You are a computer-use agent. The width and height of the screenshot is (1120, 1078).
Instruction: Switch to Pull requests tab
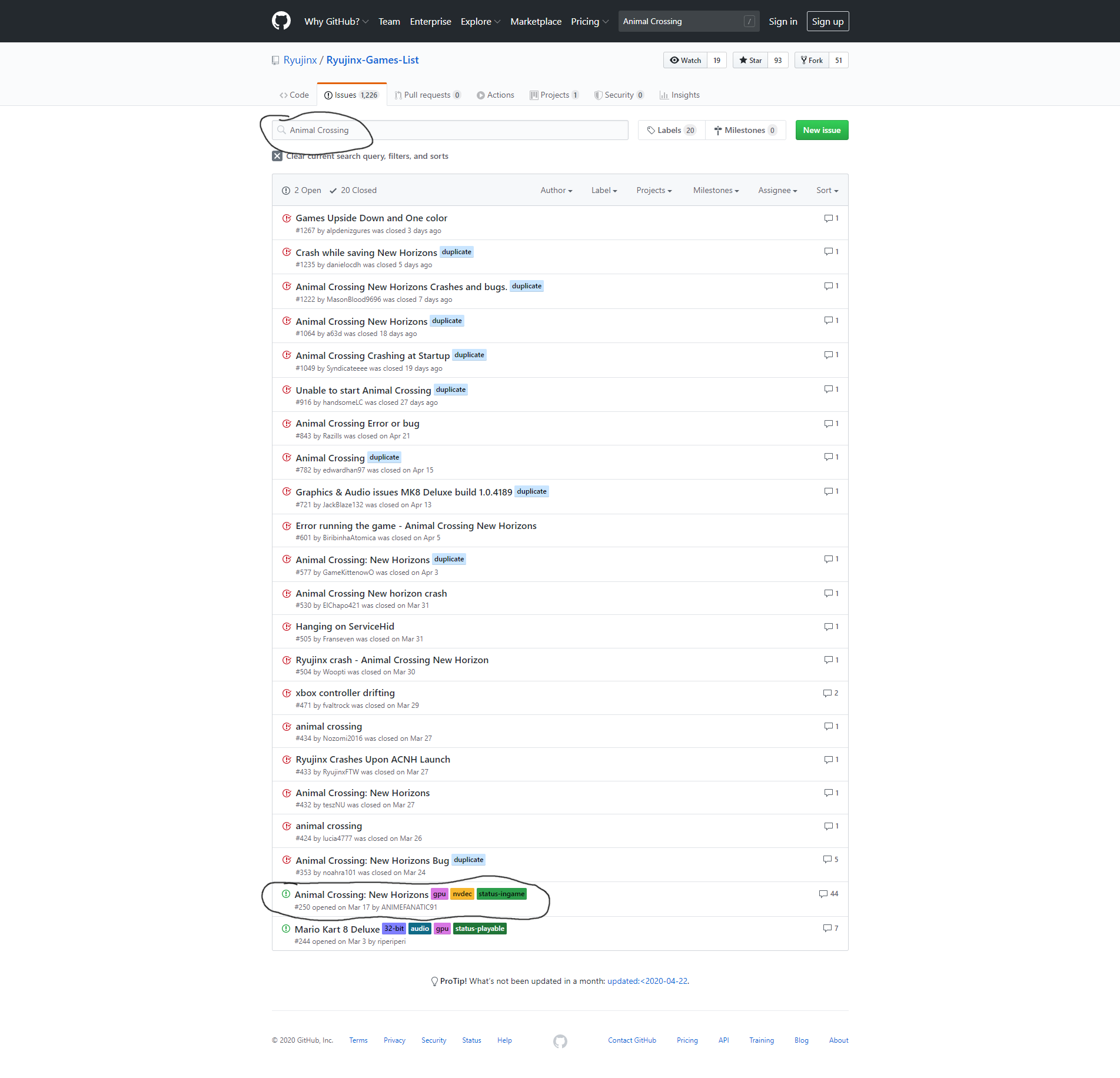tap(428, 95)
